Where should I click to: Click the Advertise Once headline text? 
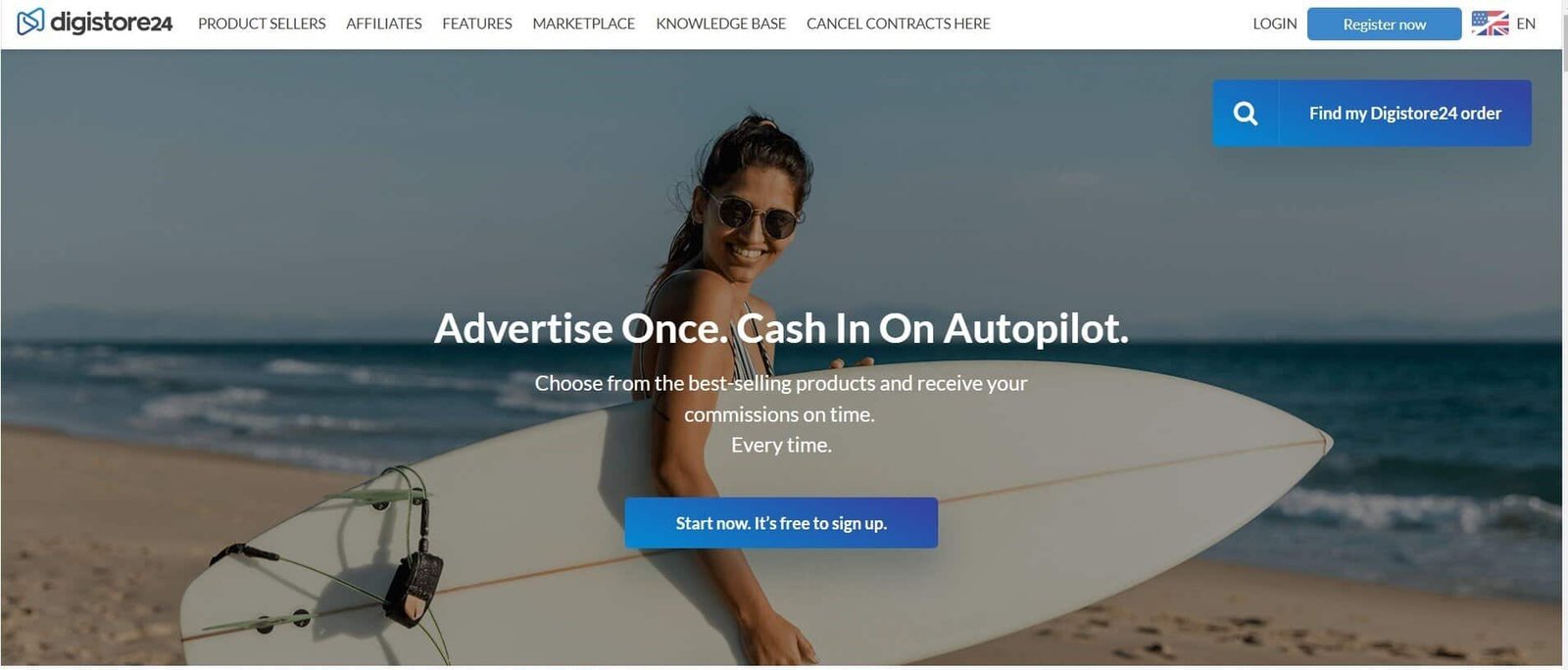[781, 328]
